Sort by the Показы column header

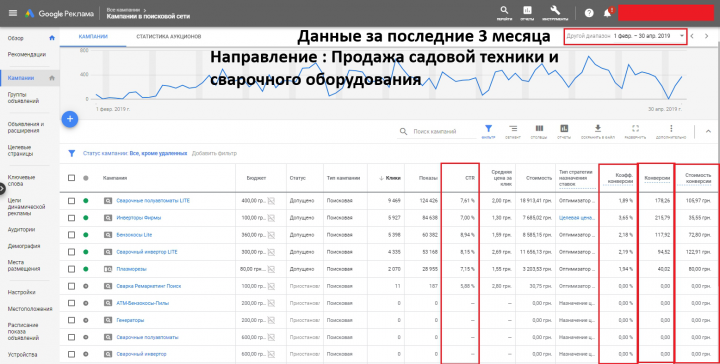428,178
